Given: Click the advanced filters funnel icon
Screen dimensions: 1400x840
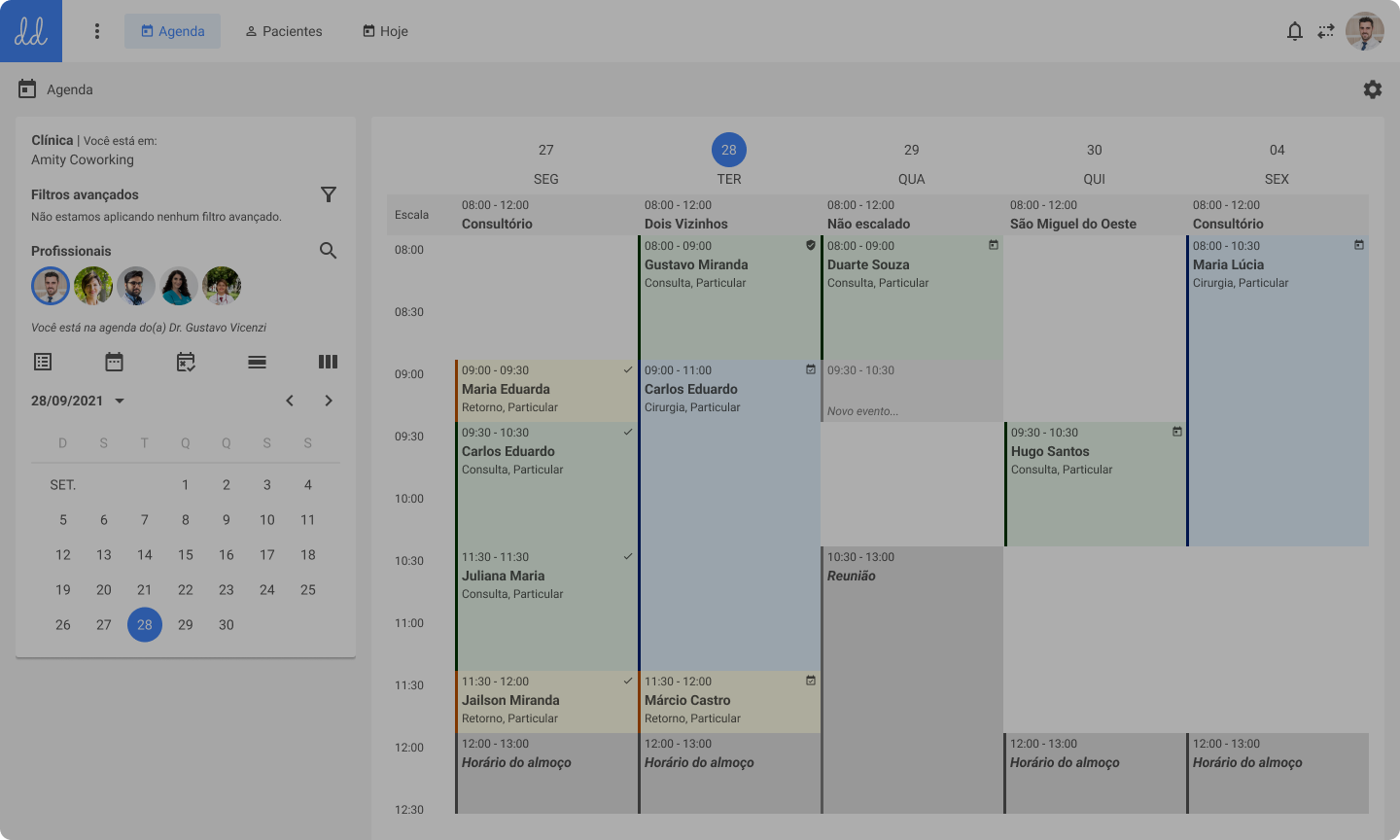Looking at the screenshot, I should (x=328, y=193).
